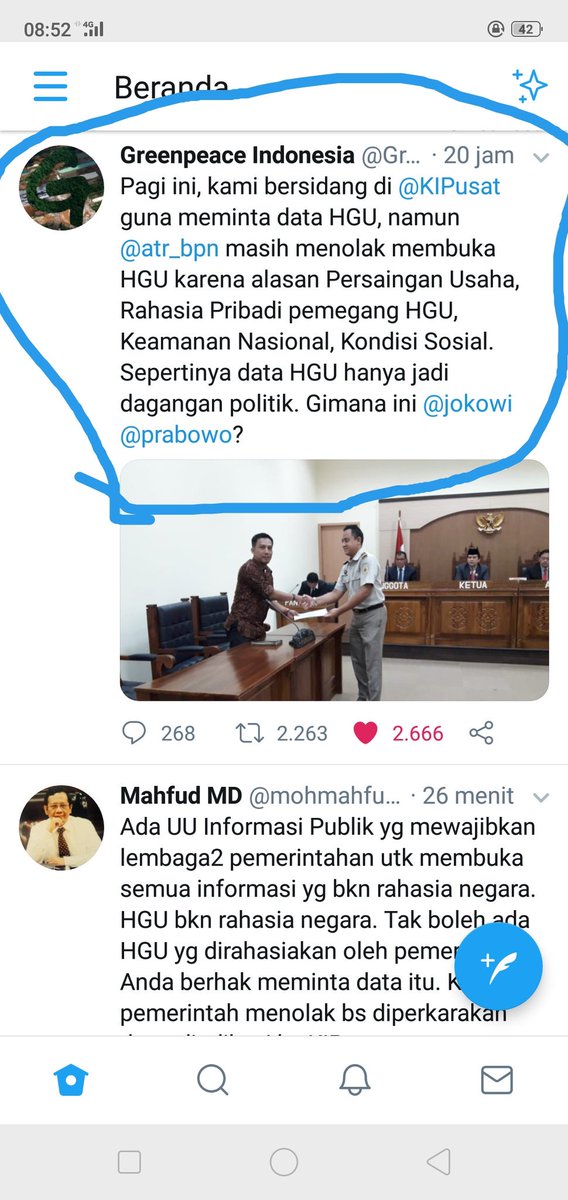
Task: Open Greenpeace Indonesia profile avatar
Action: (62, 187)
